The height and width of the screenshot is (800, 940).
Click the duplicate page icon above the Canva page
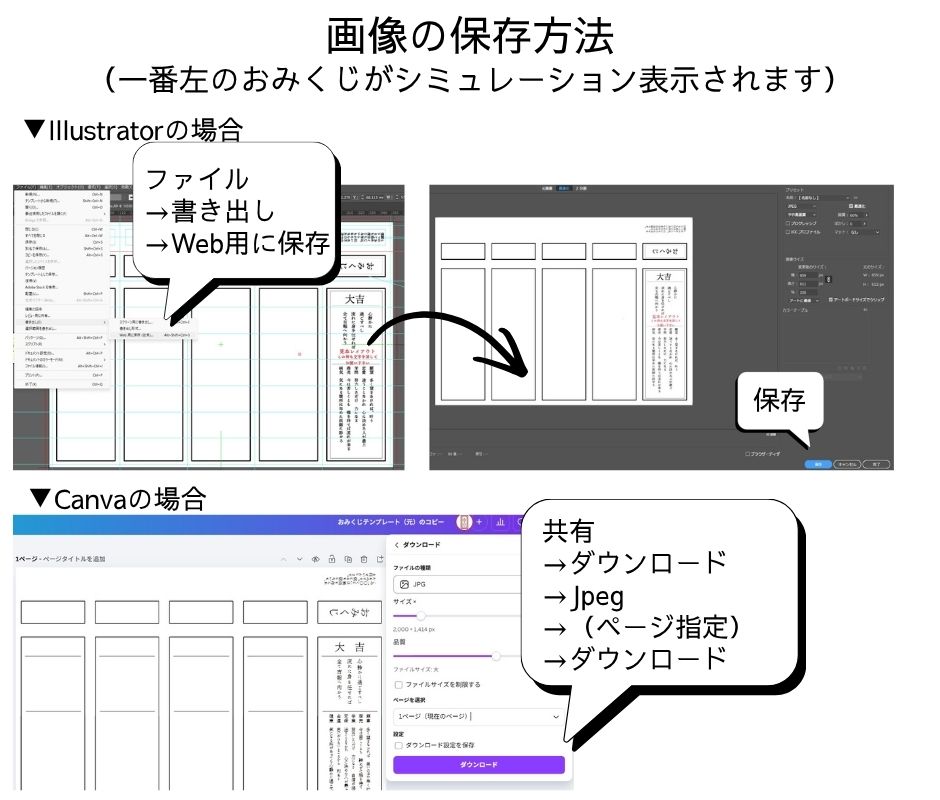pos(348,558)
